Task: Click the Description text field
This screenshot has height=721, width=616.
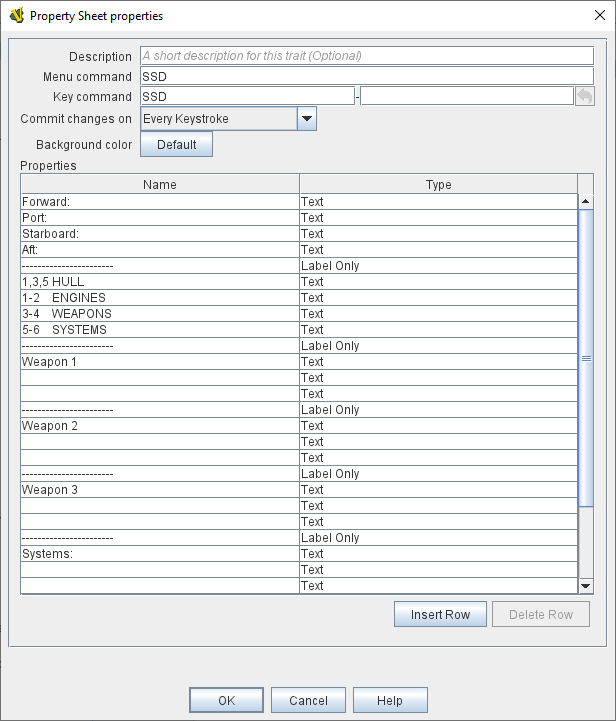Action: tap(367, 57)
